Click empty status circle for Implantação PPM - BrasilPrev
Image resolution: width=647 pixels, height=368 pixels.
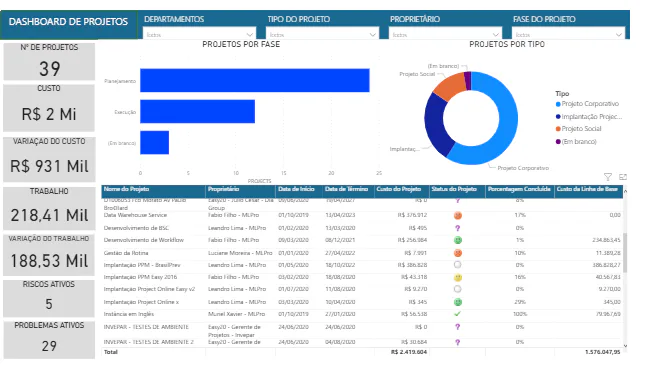[457, 265]
